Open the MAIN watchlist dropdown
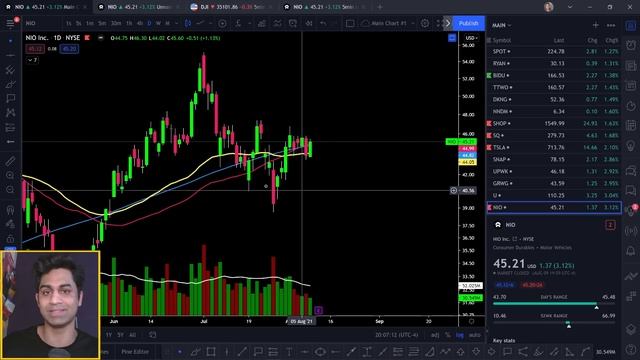This screenshot has height=360, width=640. pos(501,25)
